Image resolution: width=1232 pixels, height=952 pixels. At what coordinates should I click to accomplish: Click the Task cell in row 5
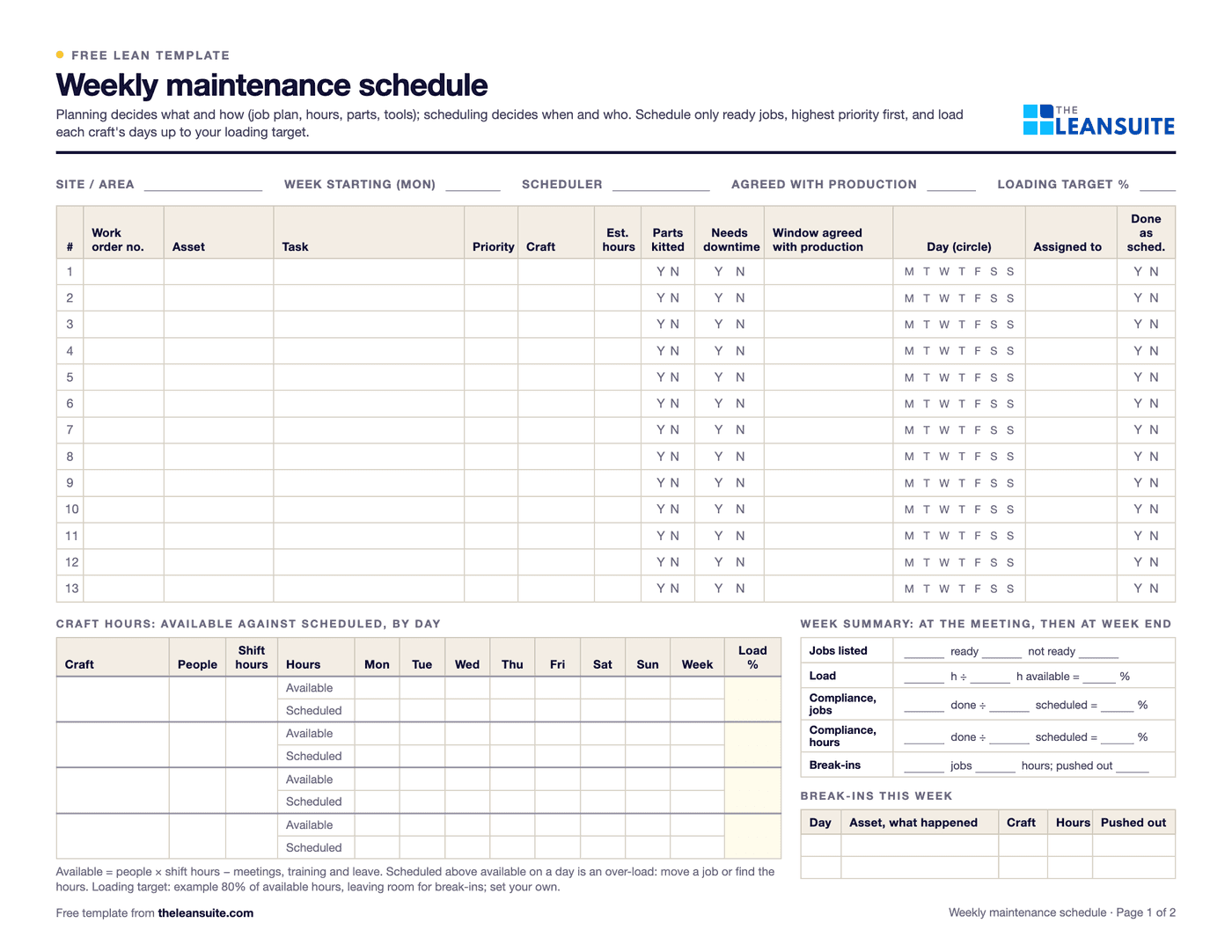click(x=369, y=377)
